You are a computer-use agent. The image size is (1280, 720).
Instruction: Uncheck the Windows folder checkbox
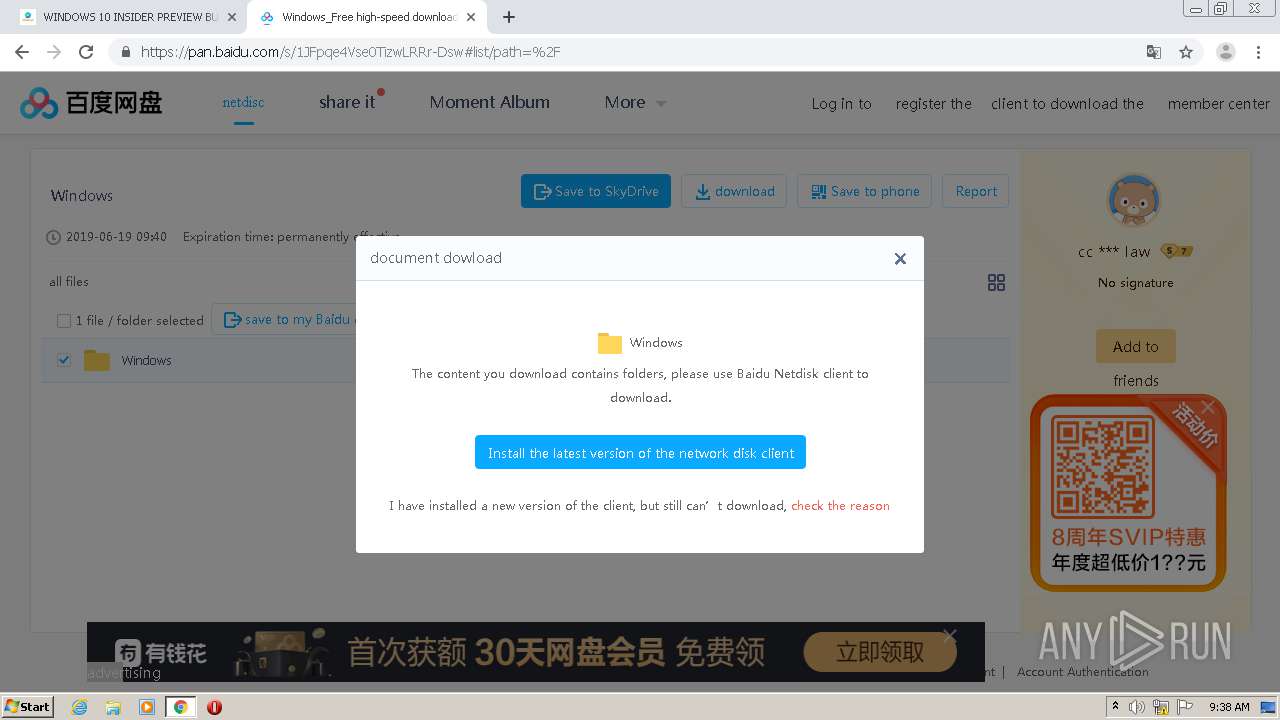[64, 360]
